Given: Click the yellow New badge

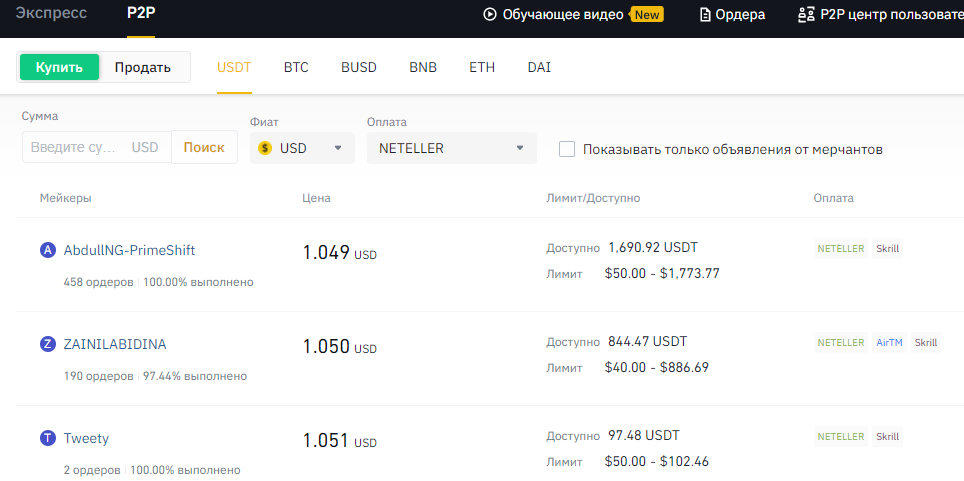Looking at the screenshot, I should click(647, 15).
